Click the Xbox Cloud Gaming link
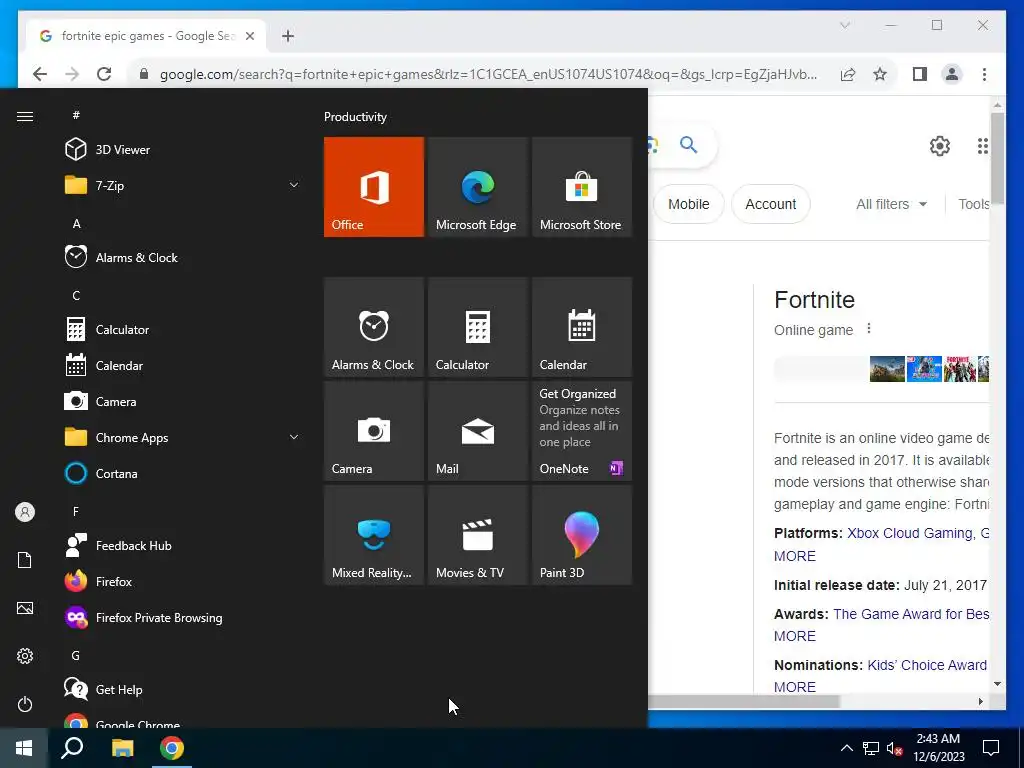 910,533
